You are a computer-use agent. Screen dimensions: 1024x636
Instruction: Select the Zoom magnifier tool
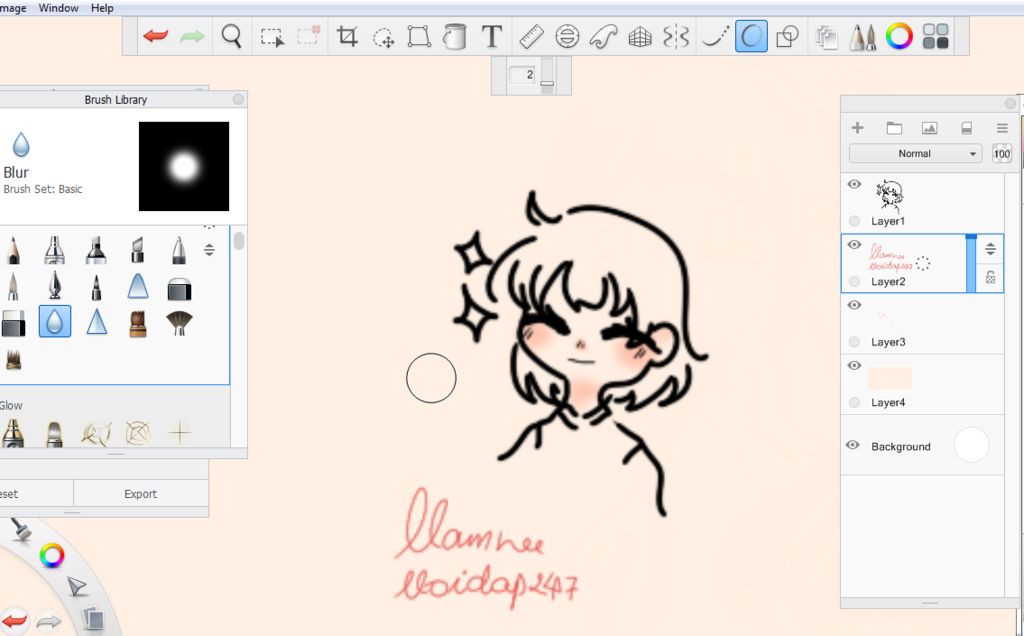click(231, 35)
